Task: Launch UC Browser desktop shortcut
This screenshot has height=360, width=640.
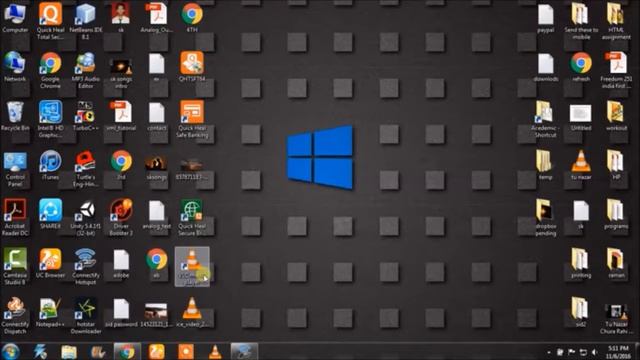Action: (50, 264)
